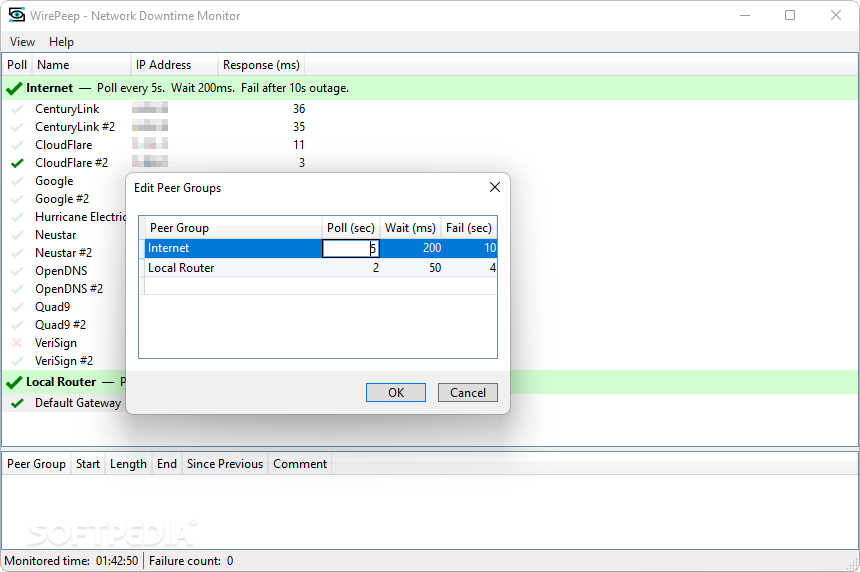860x572 pixels.
Task: Open the Help menu
Action: coord(61,42)
